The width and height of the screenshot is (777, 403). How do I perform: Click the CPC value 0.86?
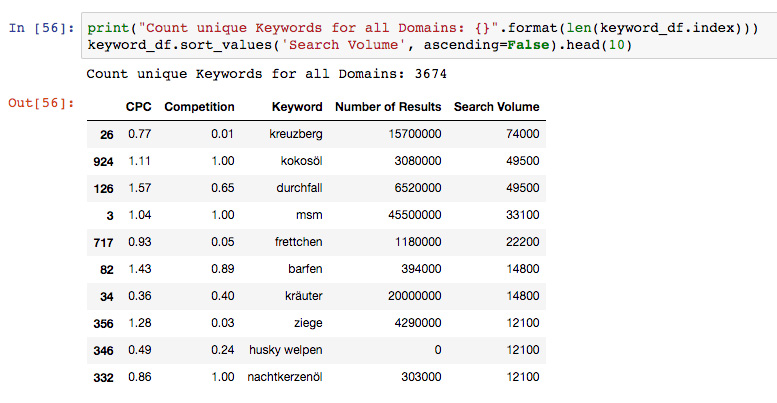[139, 377]
